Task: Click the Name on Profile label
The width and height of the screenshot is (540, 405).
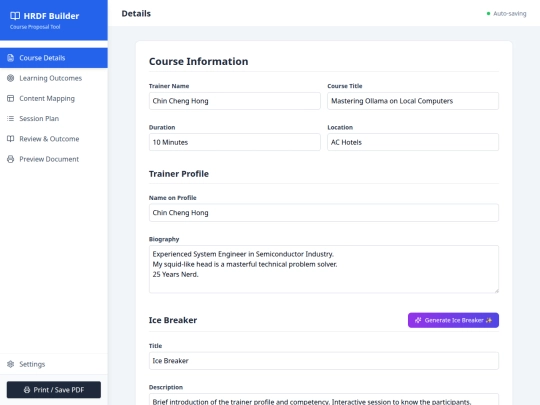Action: pos(173,198)
